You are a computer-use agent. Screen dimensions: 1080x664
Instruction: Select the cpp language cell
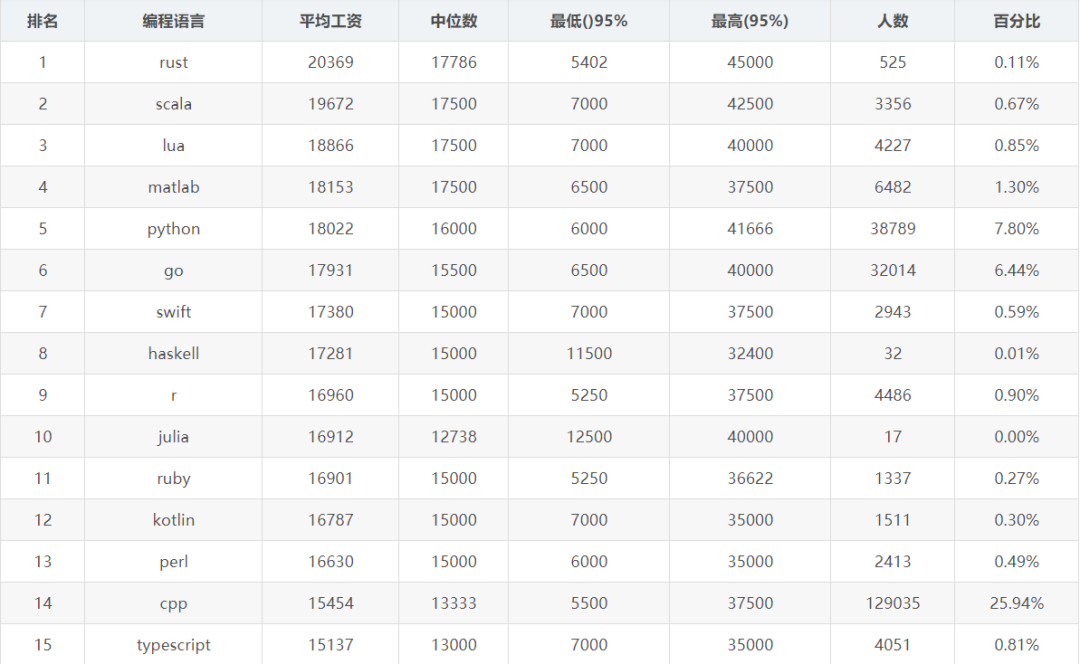(x=174, y=604)
